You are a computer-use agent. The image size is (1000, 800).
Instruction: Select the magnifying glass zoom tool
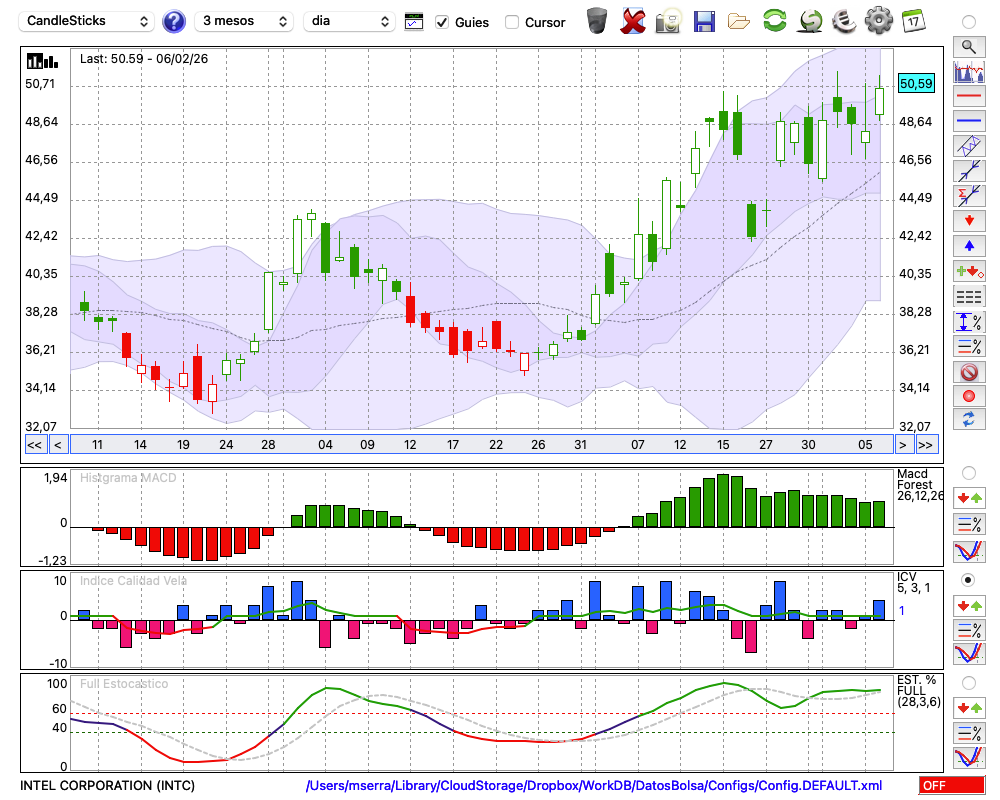968,46
